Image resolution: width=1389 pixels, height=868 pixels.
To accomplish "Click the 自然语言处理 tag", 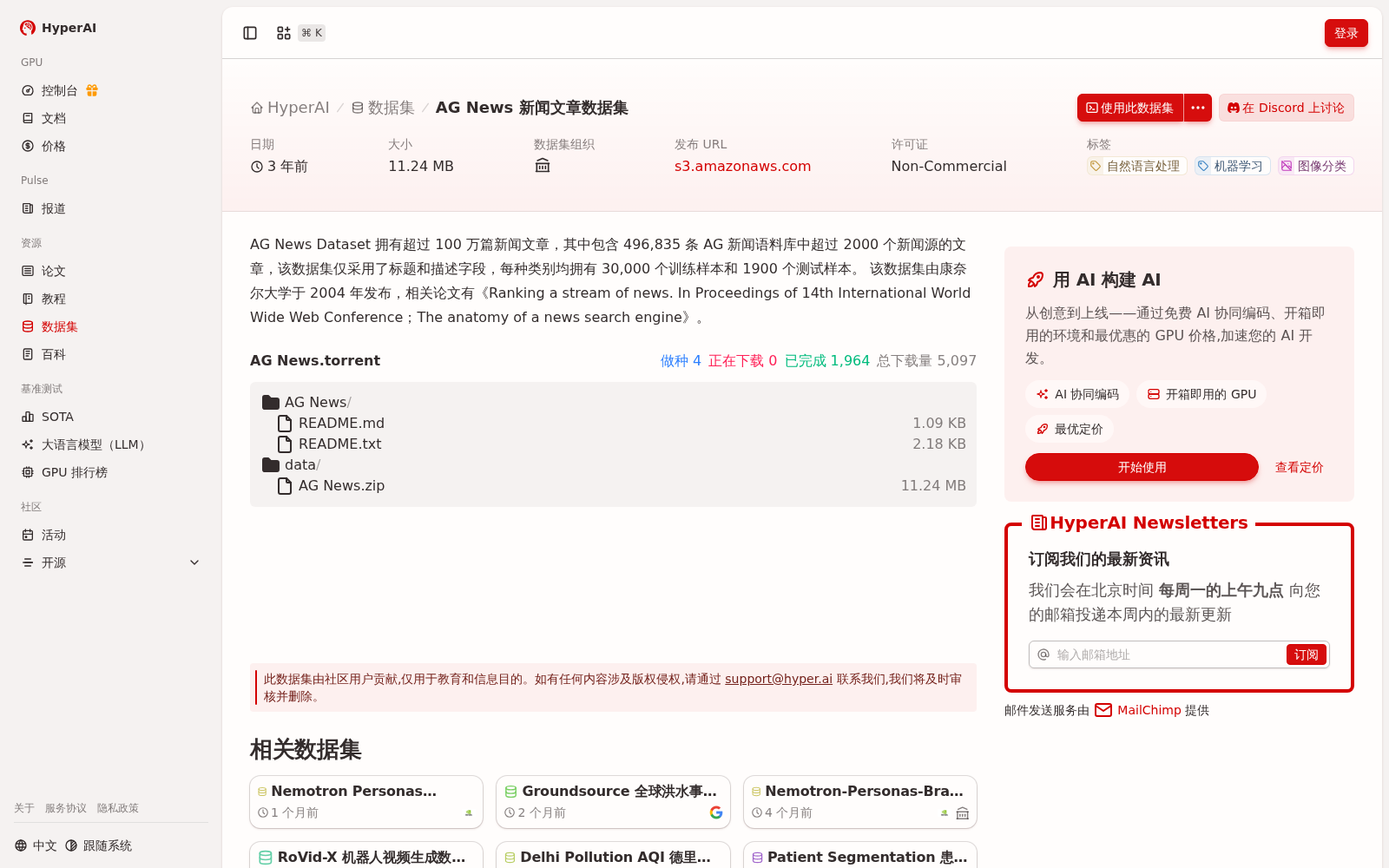I will [1136, 166].
